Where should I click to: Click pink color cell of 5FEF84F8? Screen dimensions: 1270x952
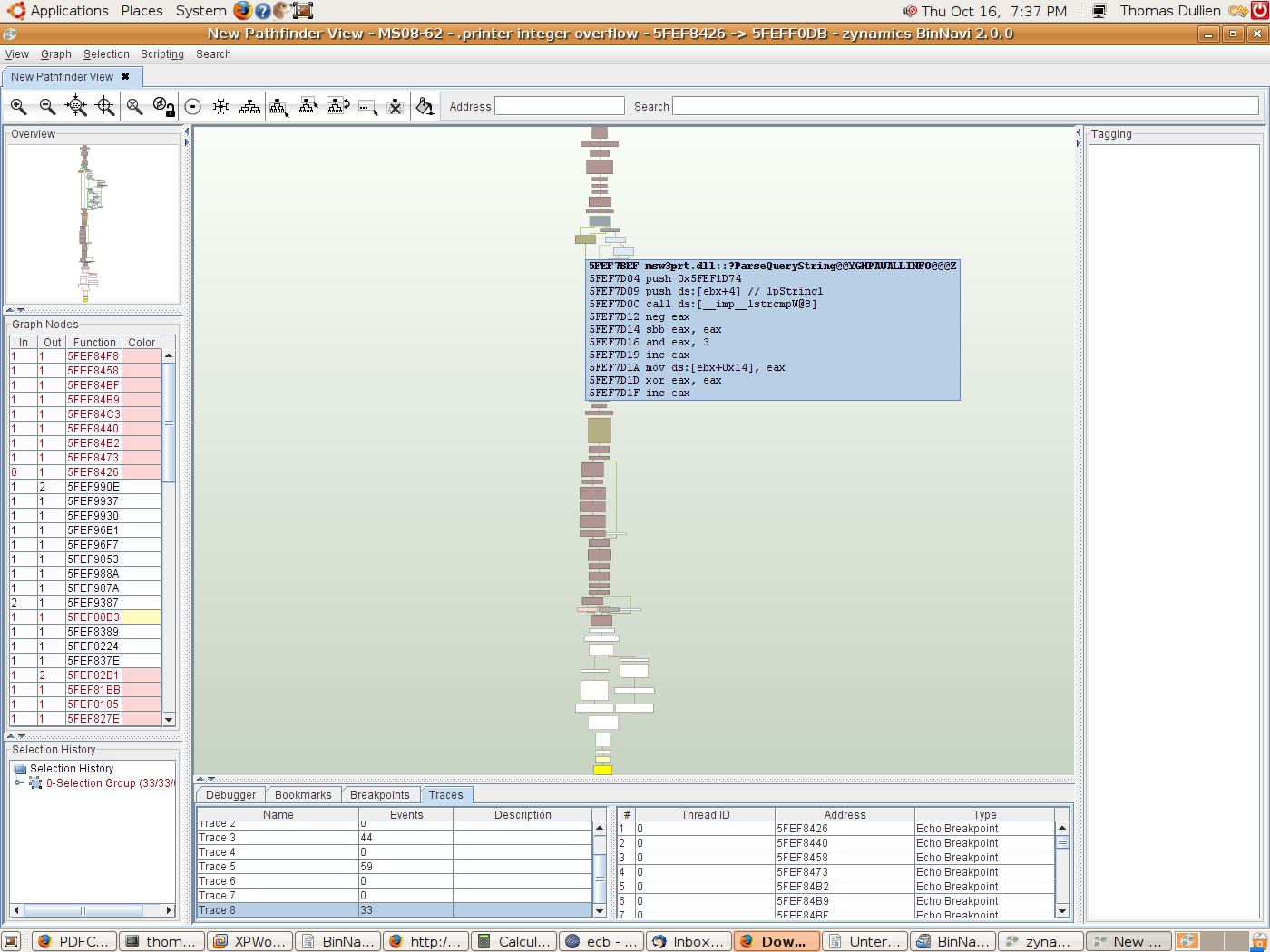[142, 356]
